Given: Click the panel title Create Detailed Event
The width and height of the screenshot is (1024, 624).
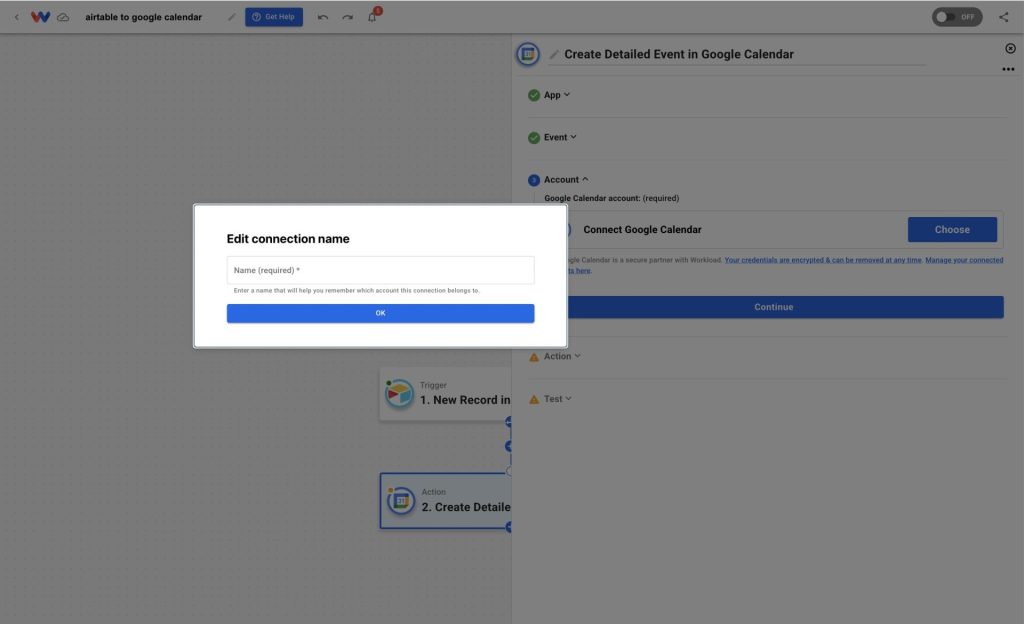Looking at the screenshot, I should tap(679, 54).
